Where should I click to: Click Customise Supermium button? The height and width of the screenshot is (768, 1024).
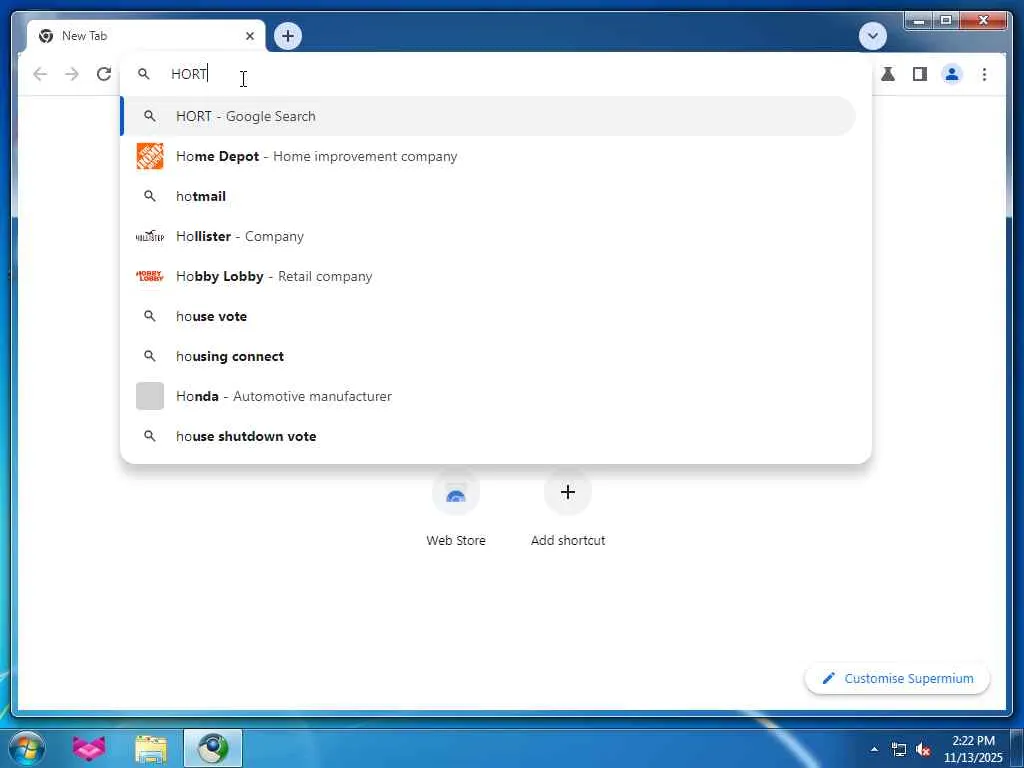[x=897, y=679]
